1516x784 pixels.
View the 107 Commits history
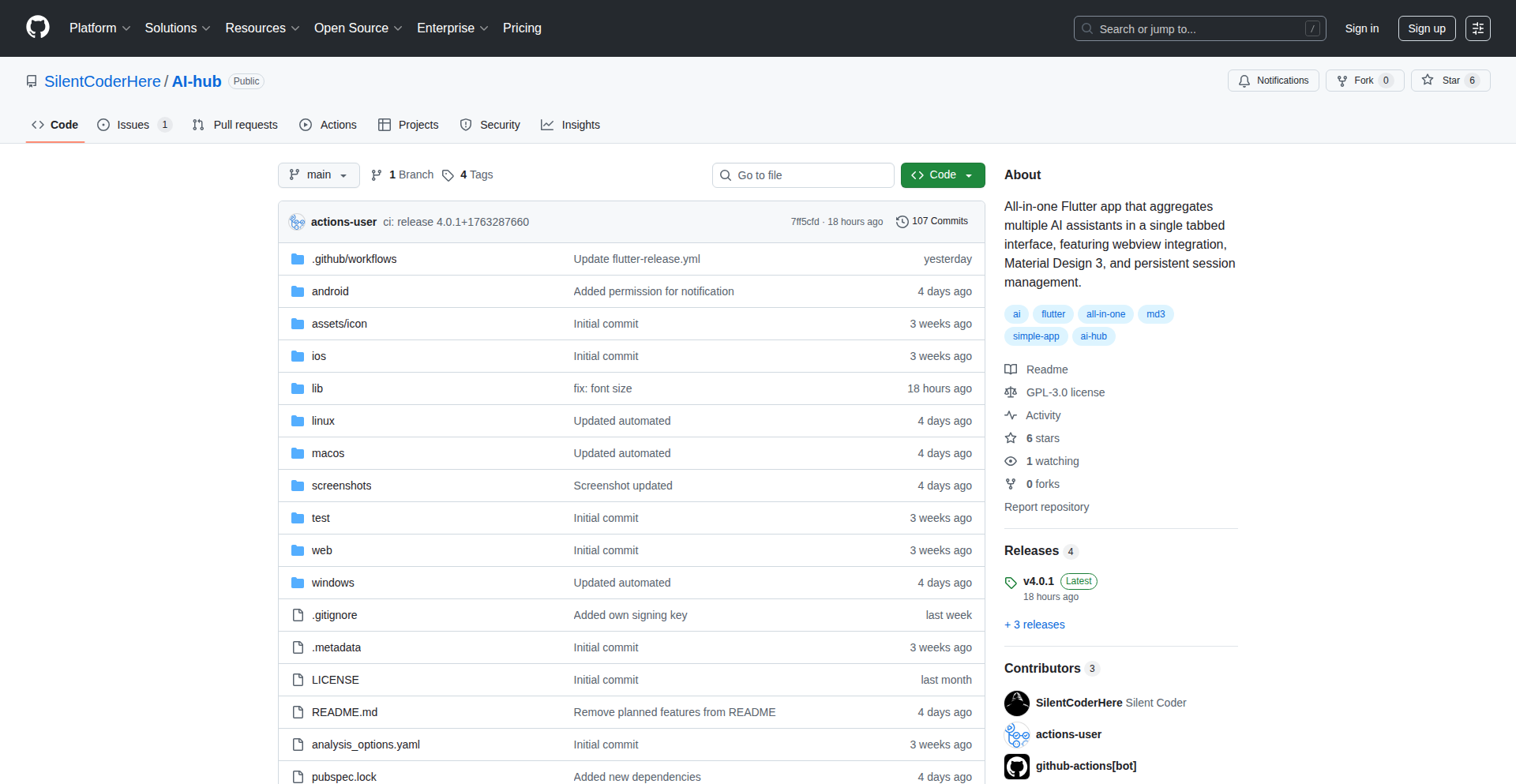point(932,222)
